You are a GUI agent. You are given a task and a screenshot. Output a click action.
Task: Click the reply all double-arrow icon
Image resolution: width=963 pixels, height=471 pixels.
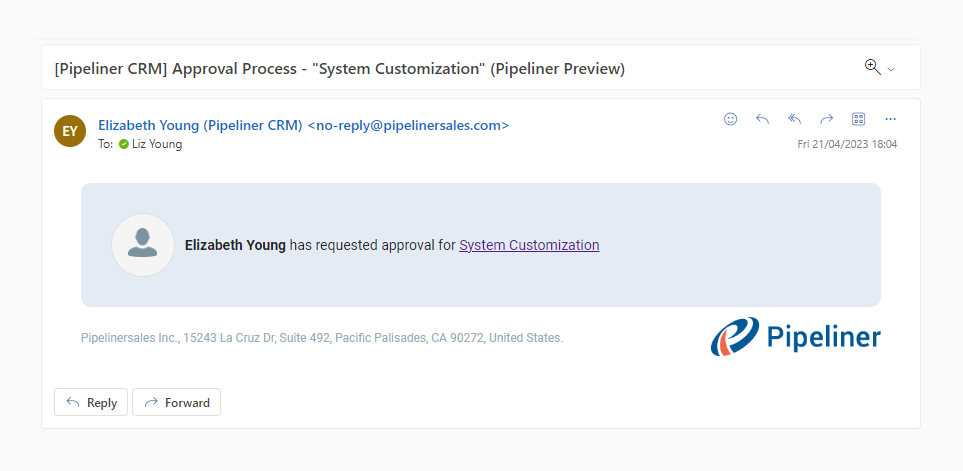click(x=794, y=119)
